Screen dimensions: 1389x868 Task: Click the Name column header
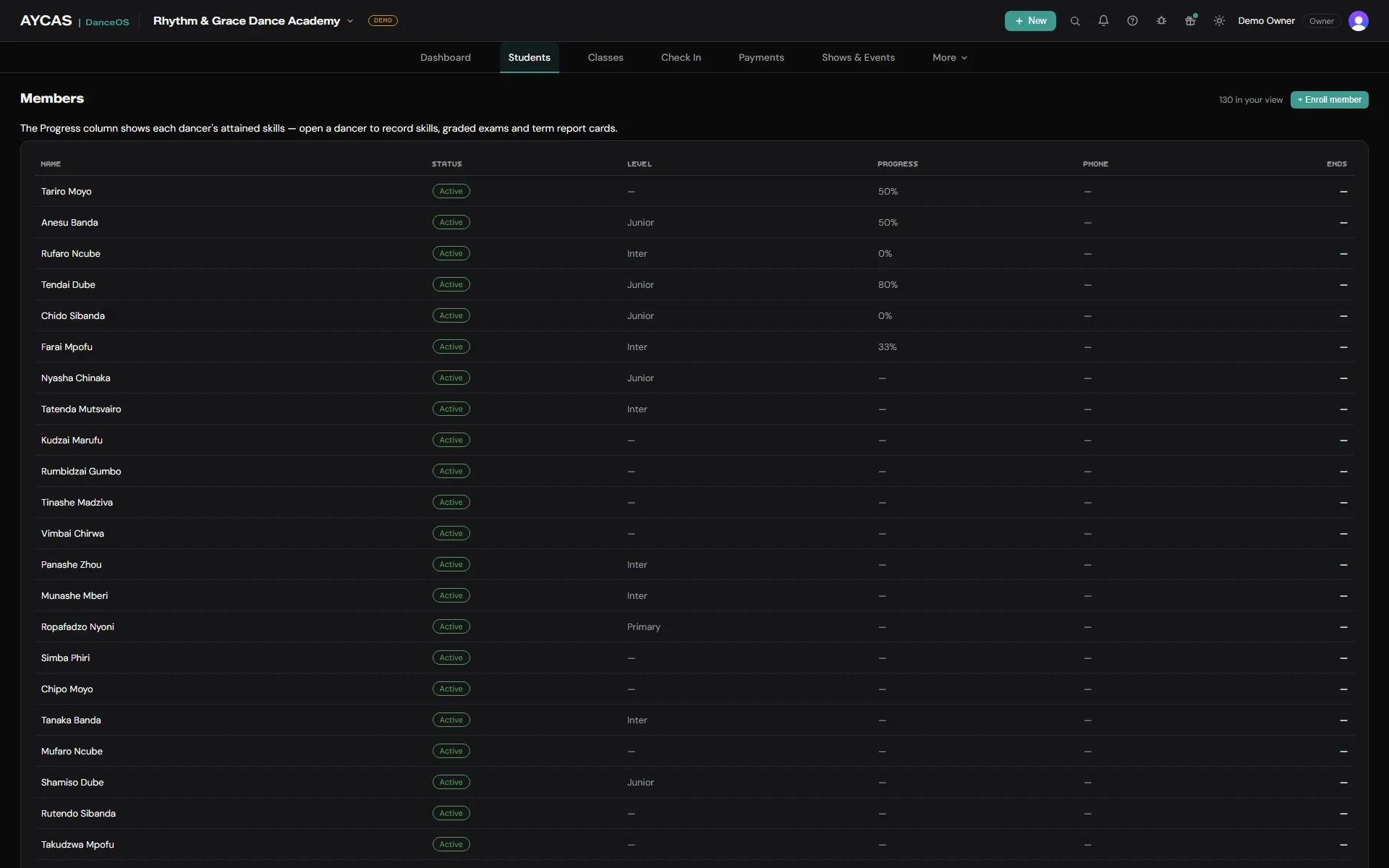tap(51, 164)
